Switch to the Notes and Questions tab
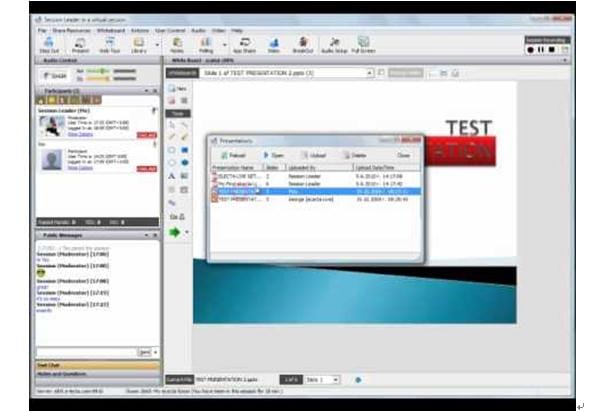The image size is (600, 411). [98, 374]
